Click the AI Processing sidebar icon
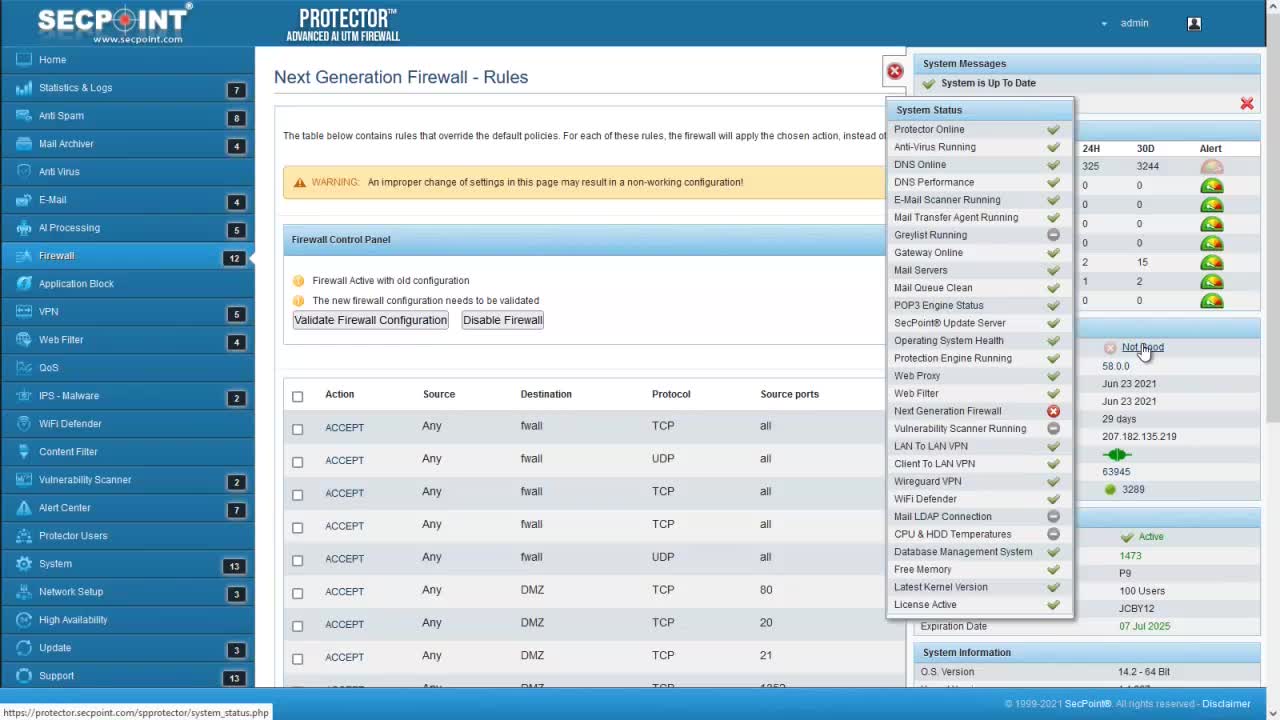Screen dimensions: 1280x720 [x=24, y=228]
